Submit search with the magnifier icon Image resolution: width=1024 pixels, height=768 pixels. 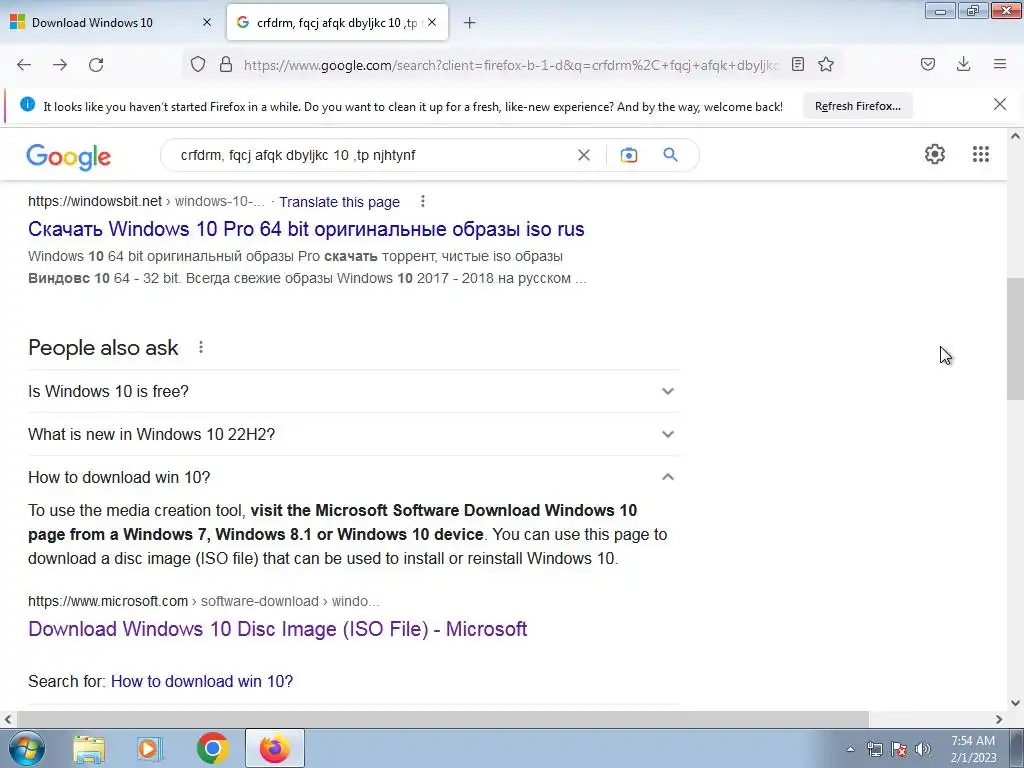point(671,155)
